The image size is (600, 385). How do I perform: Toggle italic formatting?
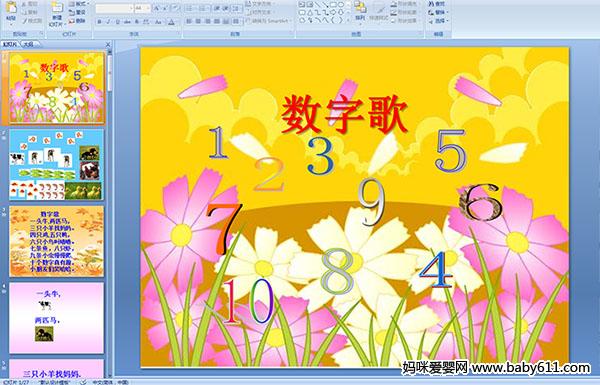pyautogui.click(x=108, y=22)
